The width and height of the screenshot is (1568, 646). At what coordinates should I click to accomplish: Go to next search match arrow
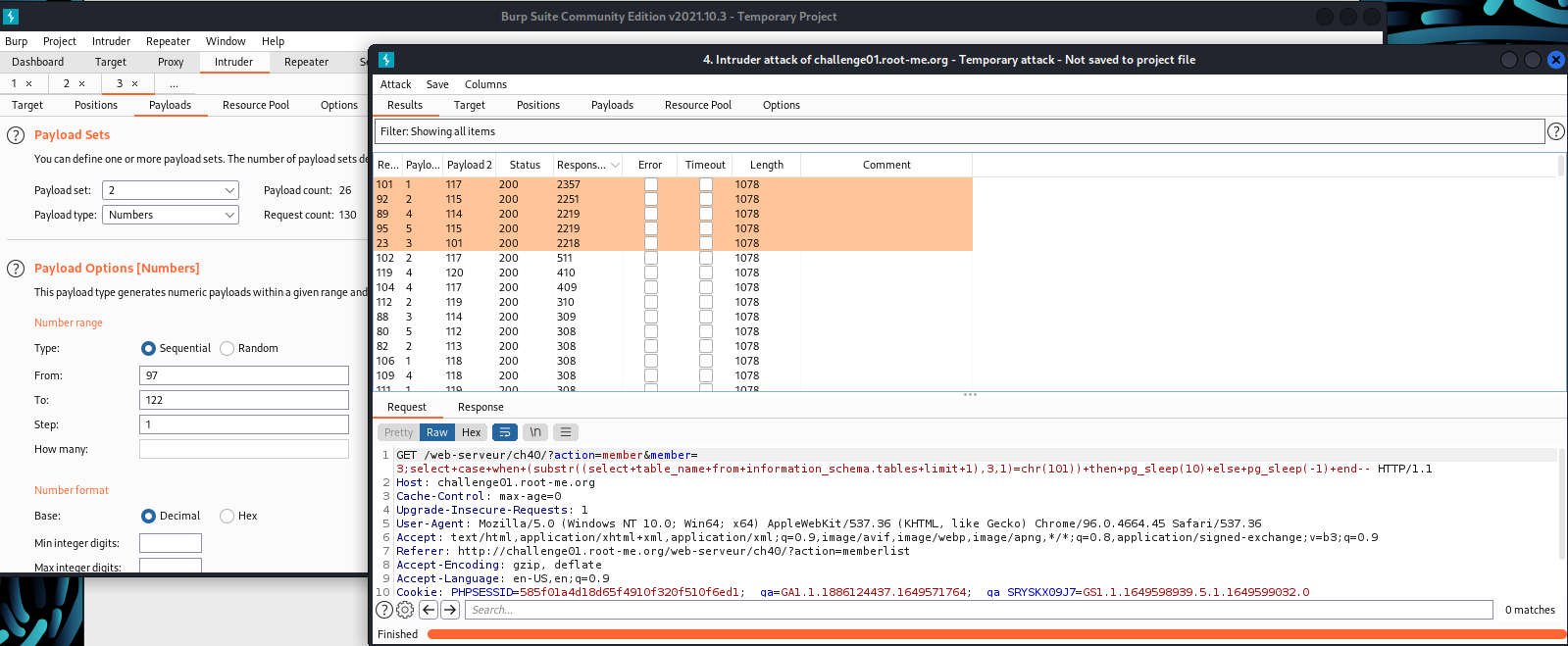pos(450,610)
